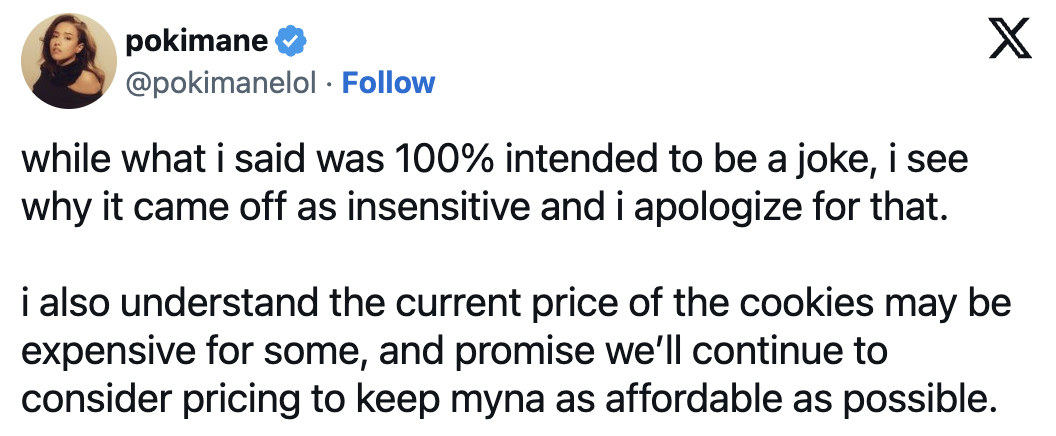Visit the @pokimanelol handle link

[x=221, y=84]
